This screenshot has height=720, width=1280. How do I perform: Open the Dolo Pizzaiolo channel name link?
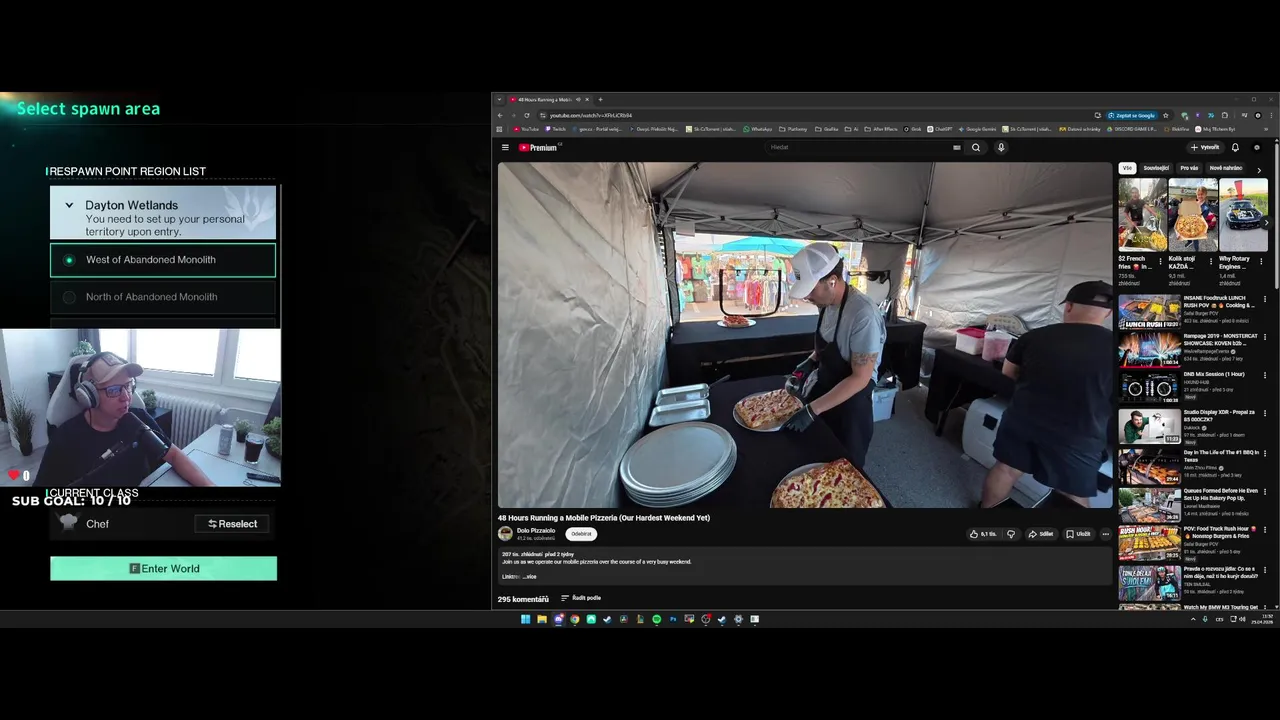tap(536, 531)
